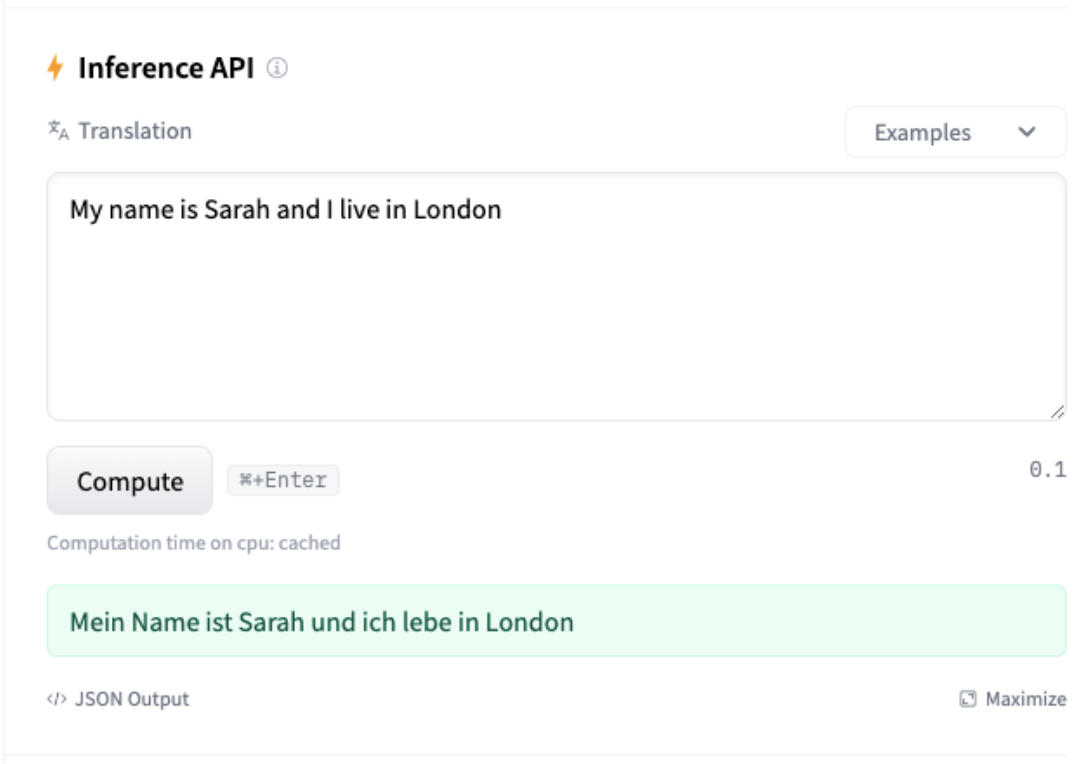Click the Inference API heading text

point(166,68)
